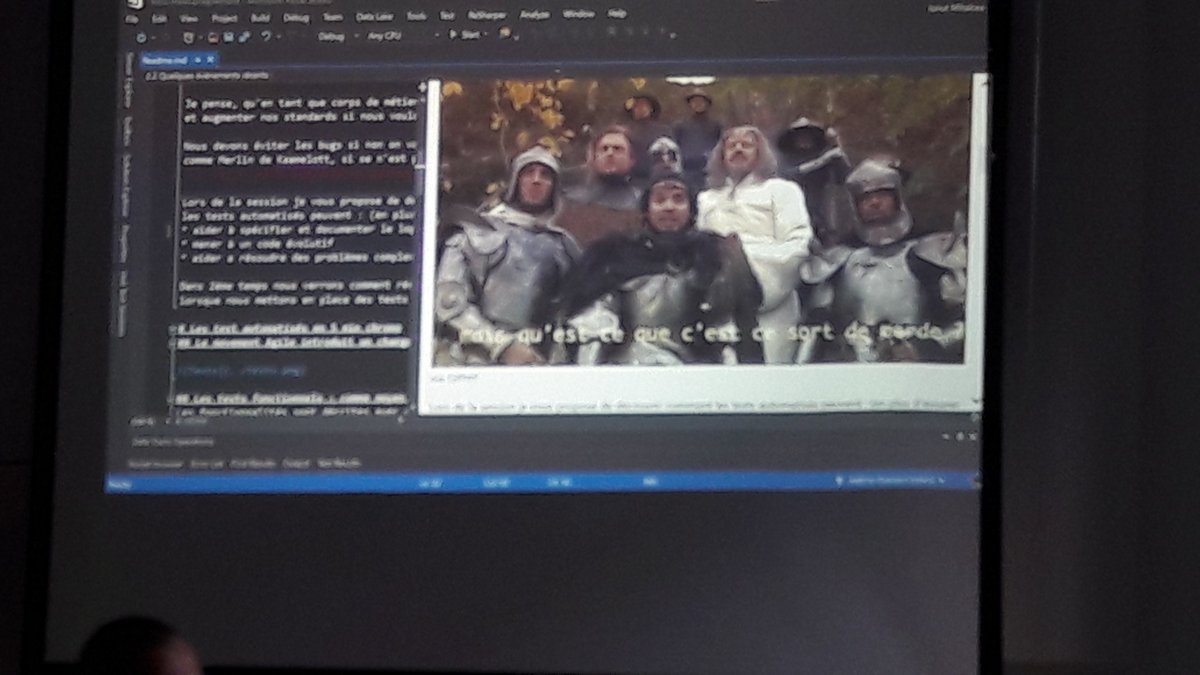Open the Project menu
This screenshot has height=675, width=1200.
point(224,16)
